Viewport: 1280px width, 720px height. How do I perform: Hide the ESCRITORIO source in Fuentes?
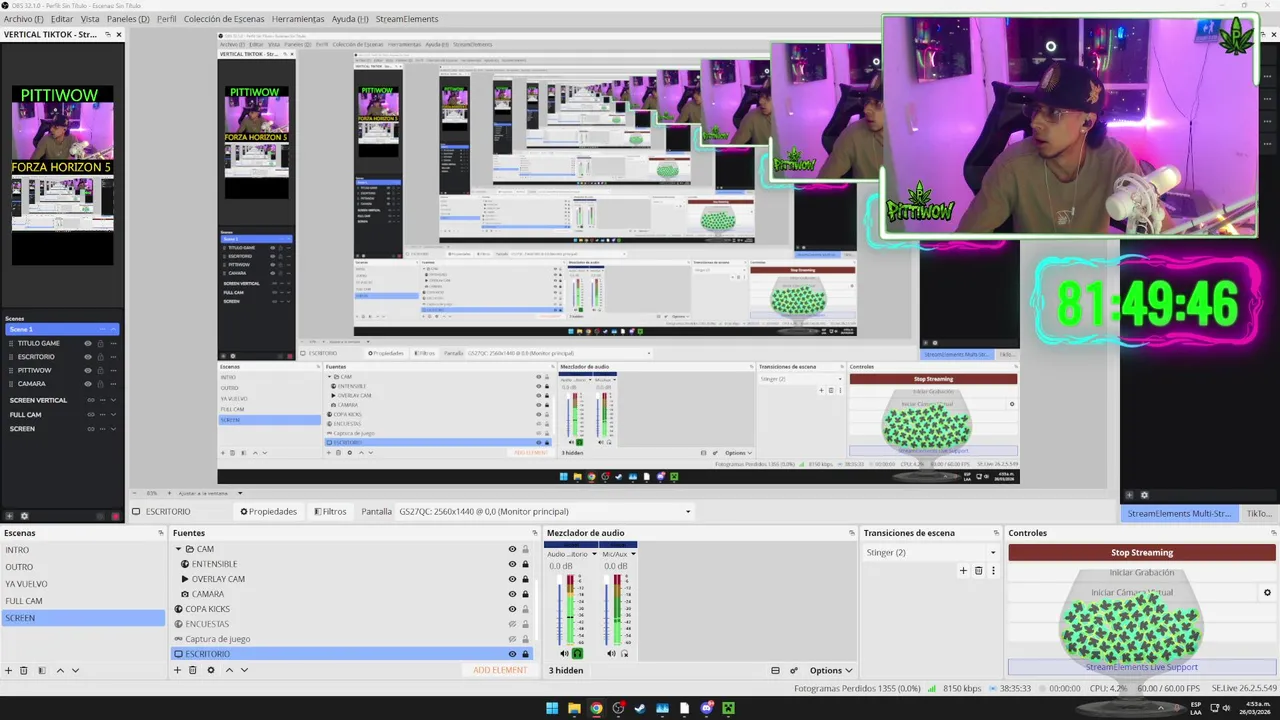tap(512, 654)
